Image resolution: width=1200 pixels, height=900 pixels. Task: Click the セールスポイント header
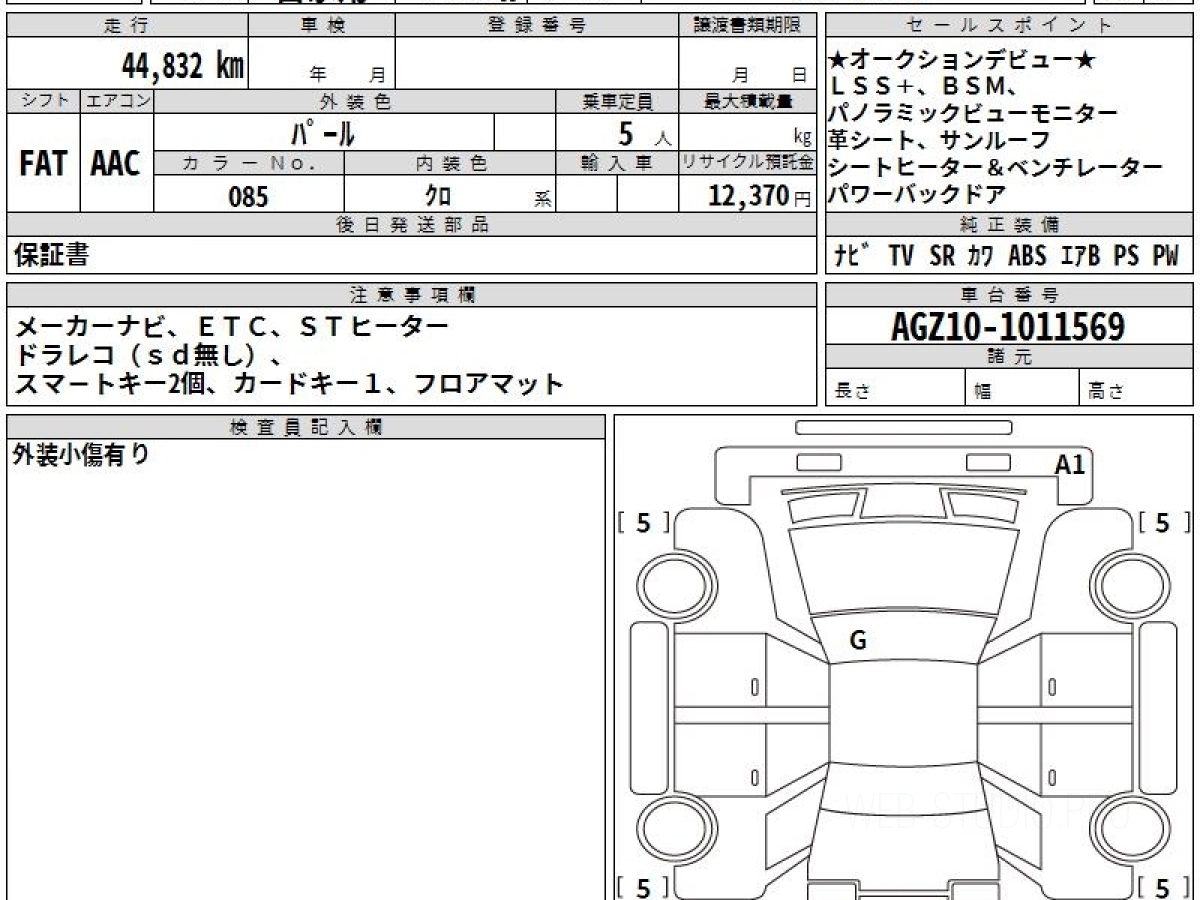tap(1010, 26)
